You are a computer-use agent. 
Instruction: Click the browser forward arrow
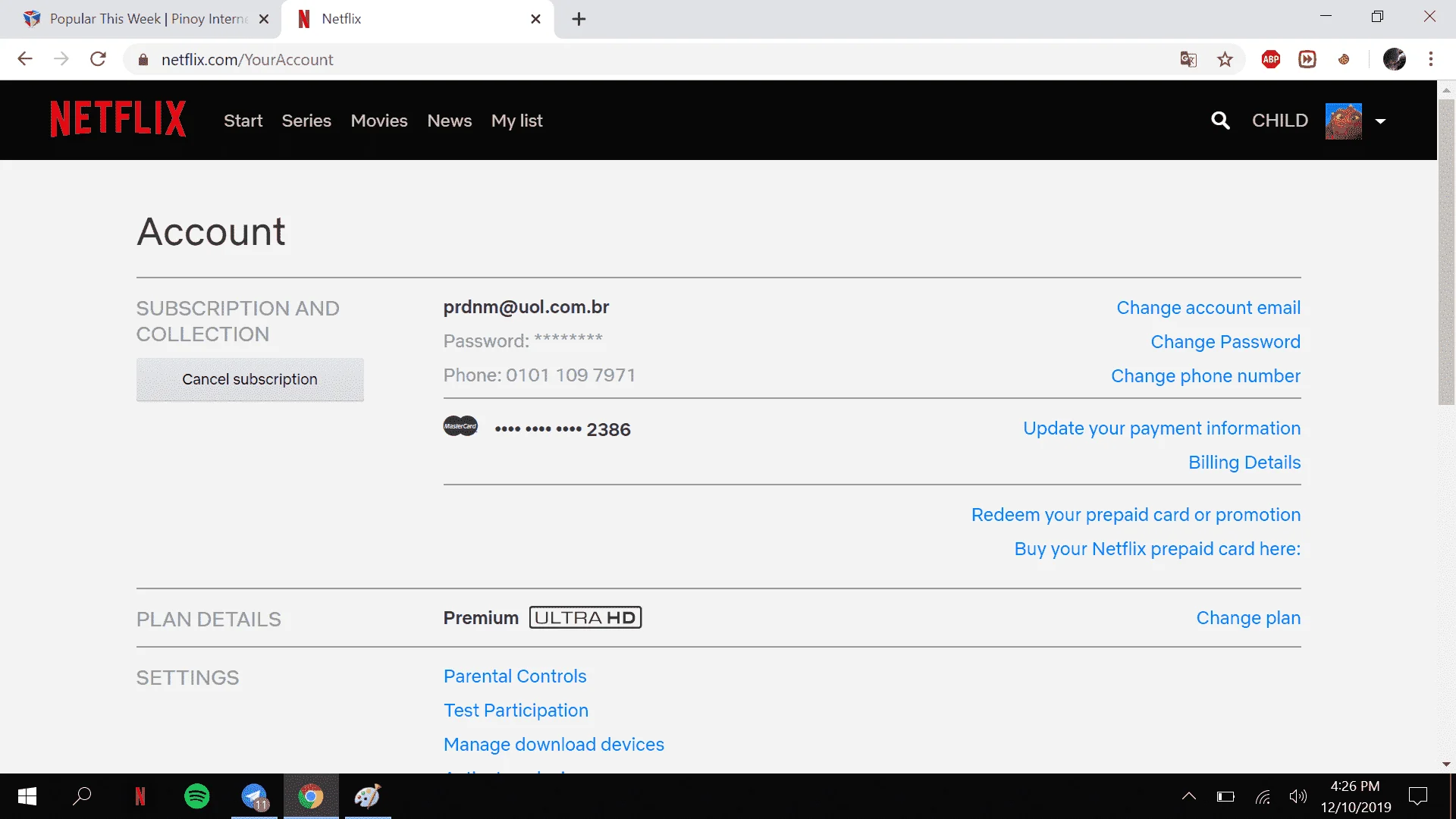pyautogui.click(x=61, y=59)
